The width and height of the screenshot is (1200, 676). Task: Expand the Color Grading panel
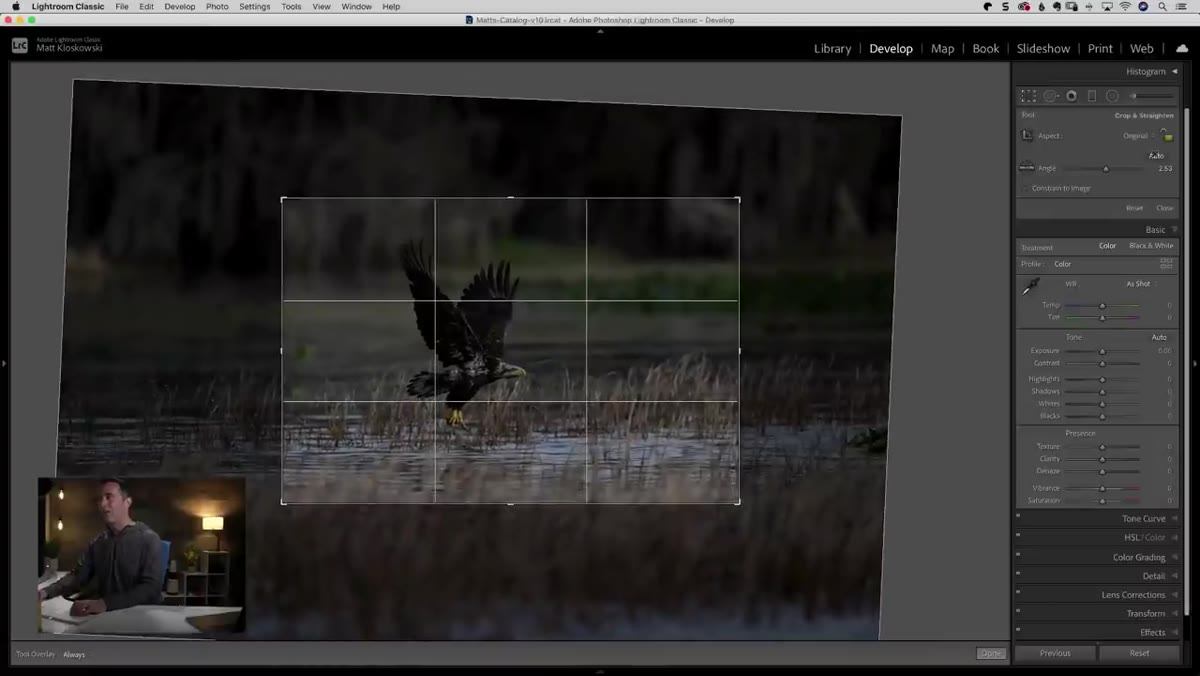click(x=1174, y=557)
